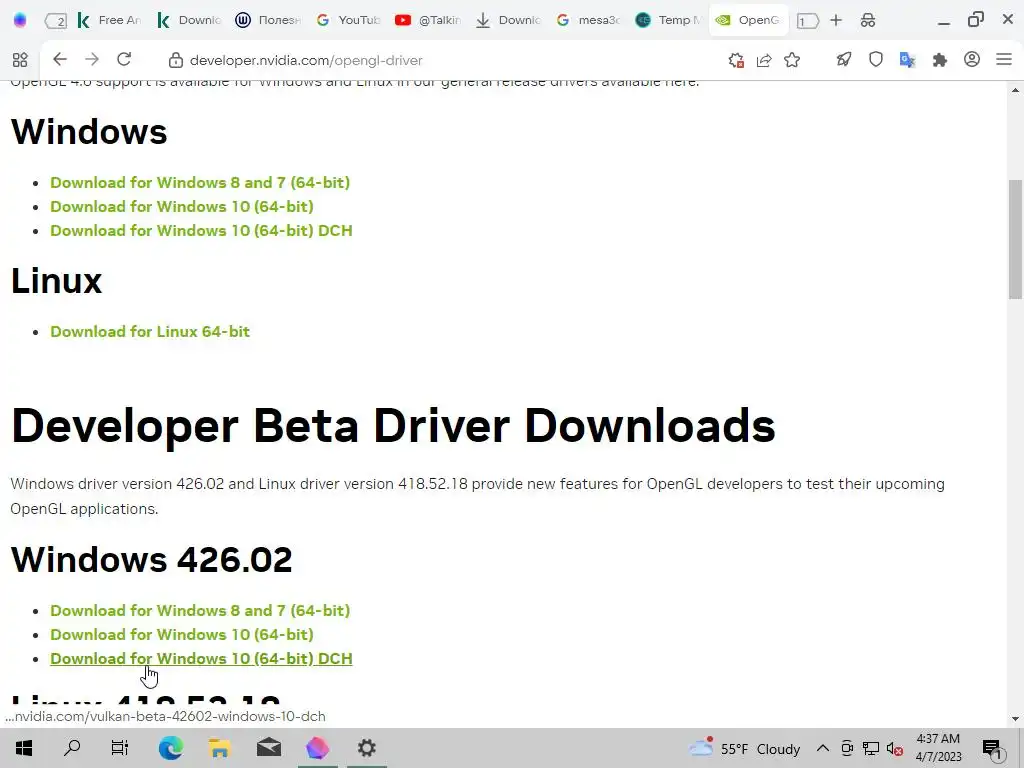1024x768 pixels.
Task: Download general driver for Windows 10 (64-bit)
Action: [182, 206]
